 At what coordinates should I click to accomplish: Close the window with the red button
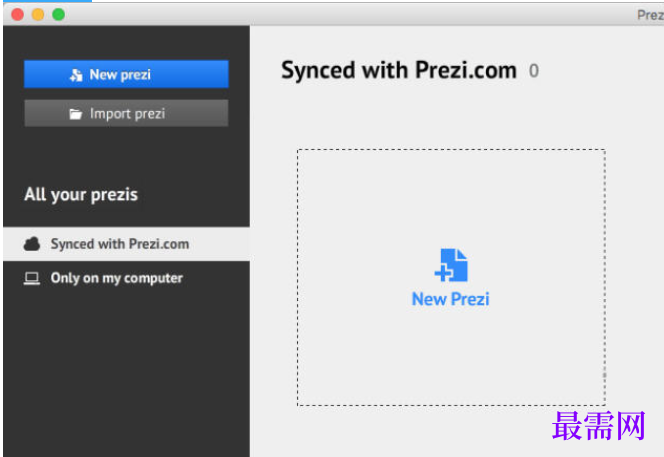[18, 14]
